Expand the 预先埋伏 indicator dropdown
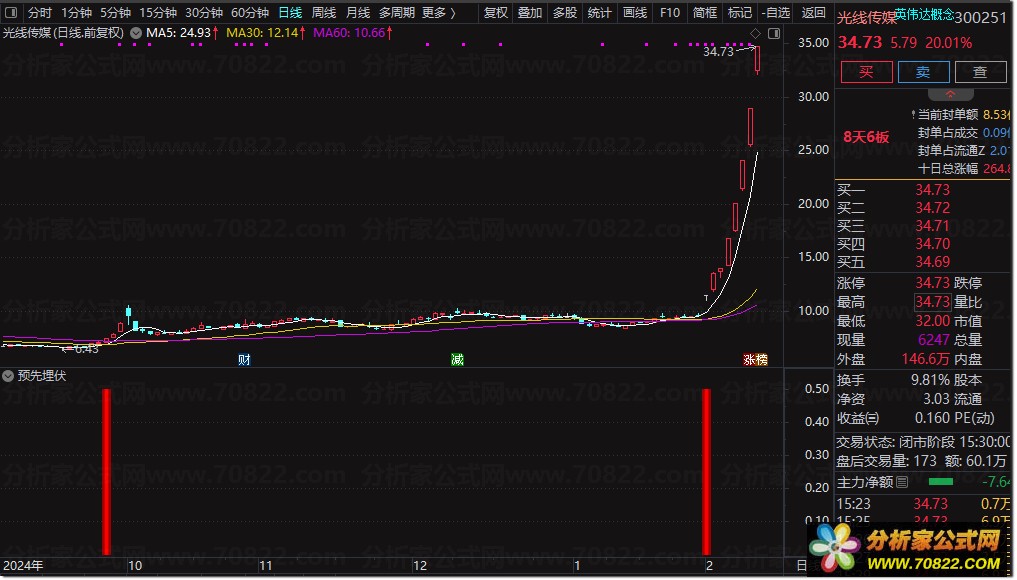This screenshot has height=580, width=1017. tap(8, 376)
